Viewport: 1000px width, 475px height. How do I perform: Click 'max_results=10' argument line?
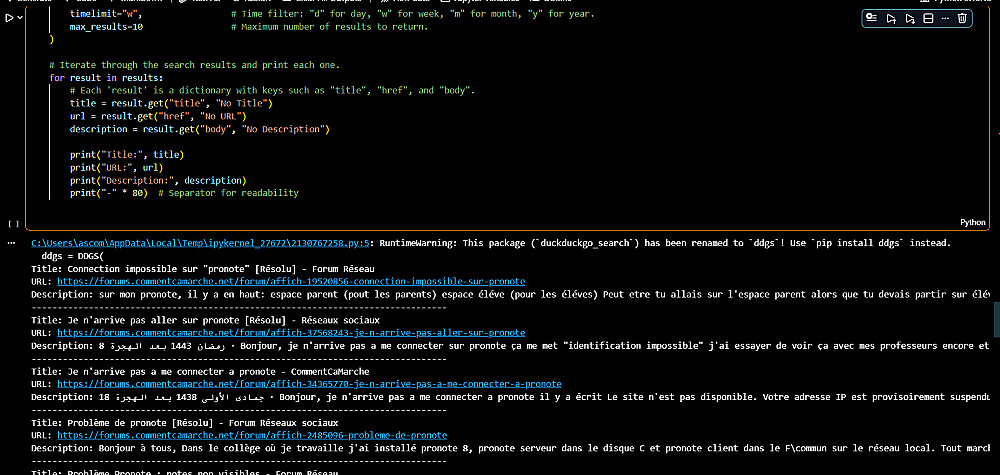(107, 27)
